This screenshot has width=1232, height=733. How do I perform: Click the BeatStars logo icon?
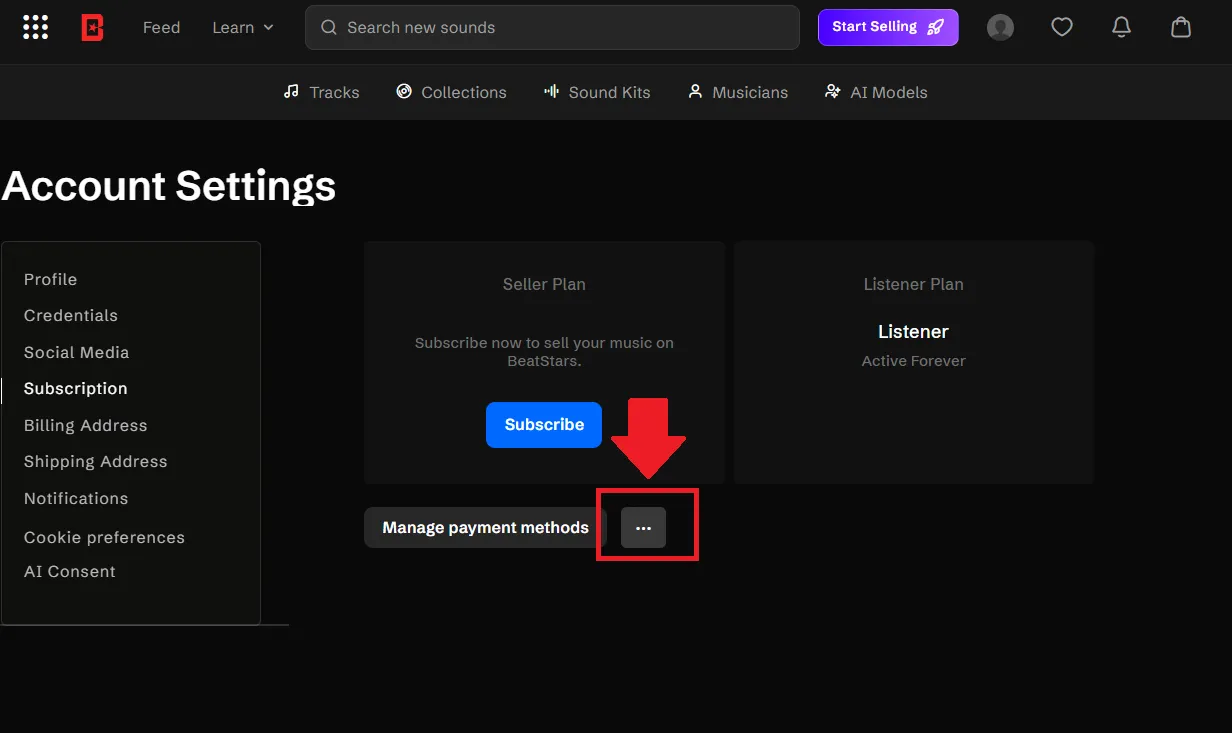click(x=92, y=27)
